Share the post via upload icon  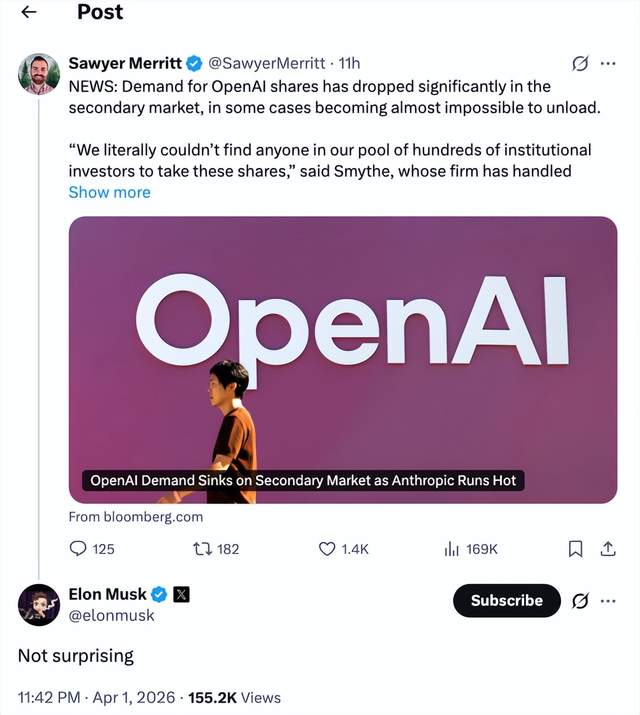tap(607, 548)
